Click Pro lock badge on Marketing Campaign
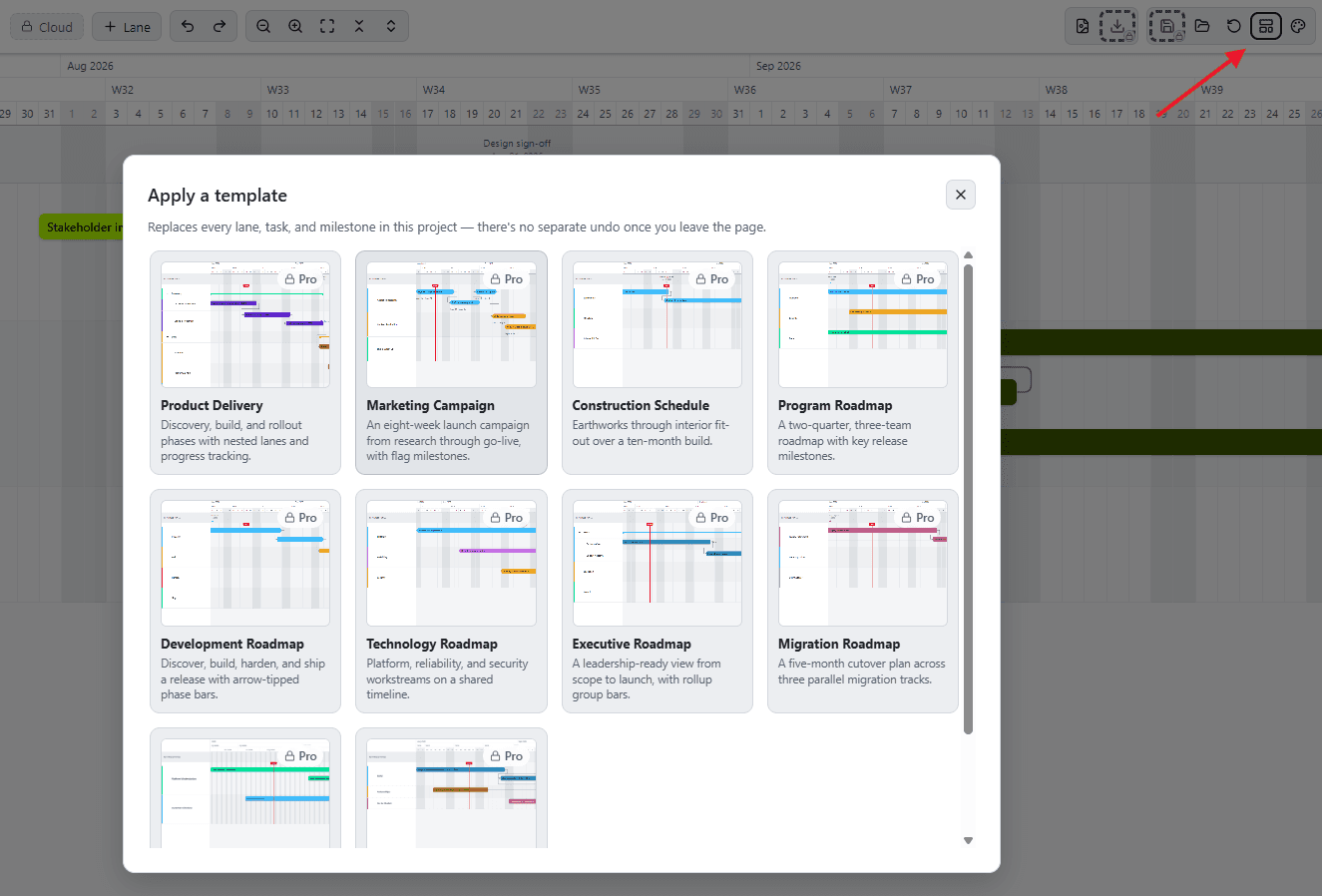This screenshot has height=896, width=1322. pos(507,279)
